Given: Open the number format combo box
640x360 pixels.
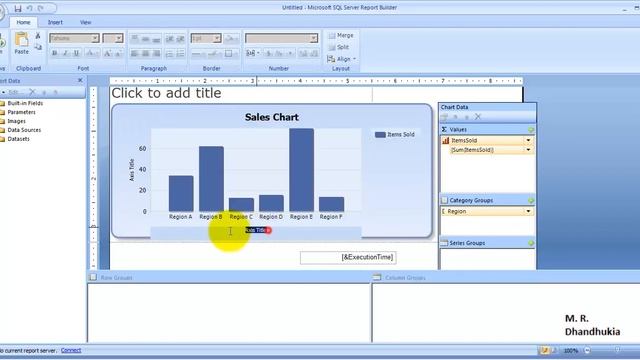Looking at the screenshot, I should click(x=281, y=38).
